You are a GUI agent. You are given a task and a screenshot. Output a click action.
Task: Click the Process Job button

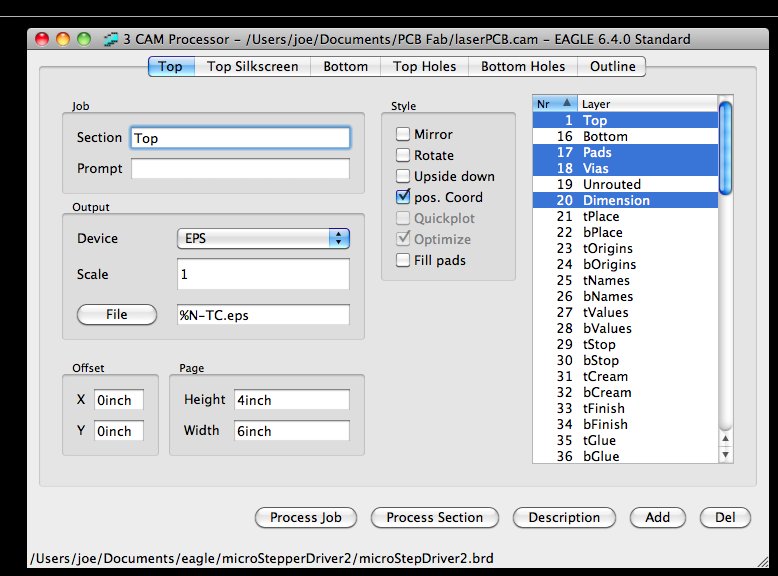click(x=306, y=517)
